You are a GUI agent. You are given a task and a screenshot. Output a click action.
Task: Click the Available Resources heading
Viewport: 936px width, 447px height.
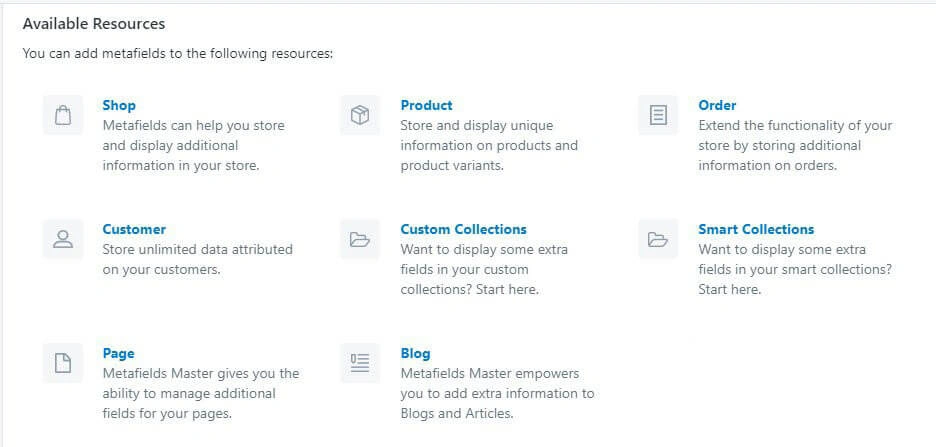(x=94, y=23)
